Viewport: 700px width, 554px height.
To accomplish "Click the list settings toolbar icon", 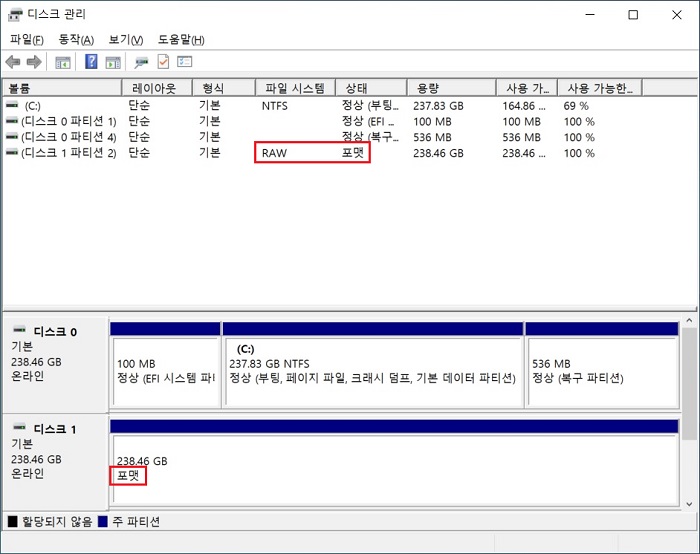I will click(184, 62).
